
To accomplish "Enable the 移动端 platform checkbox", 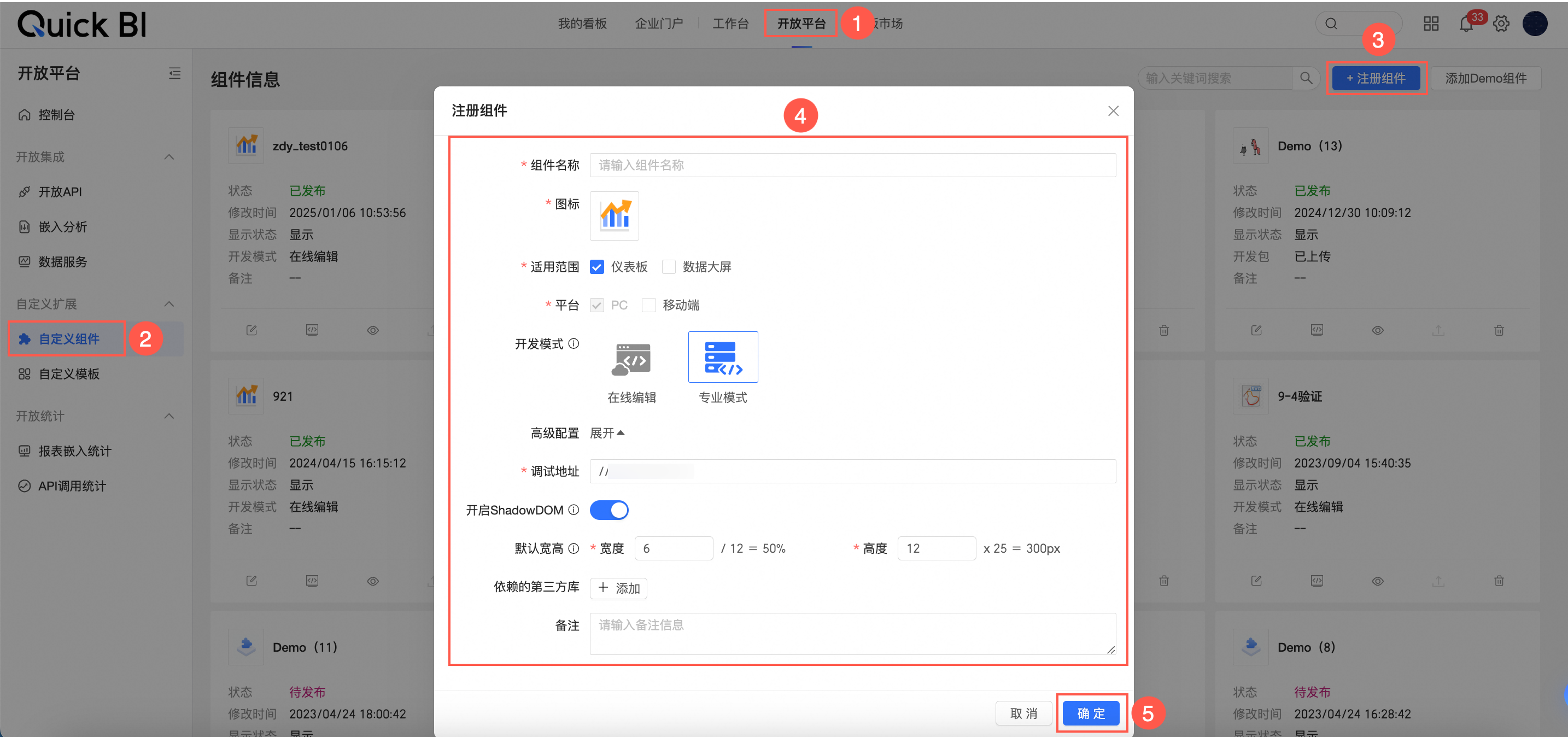I will (x=649, y=306).
